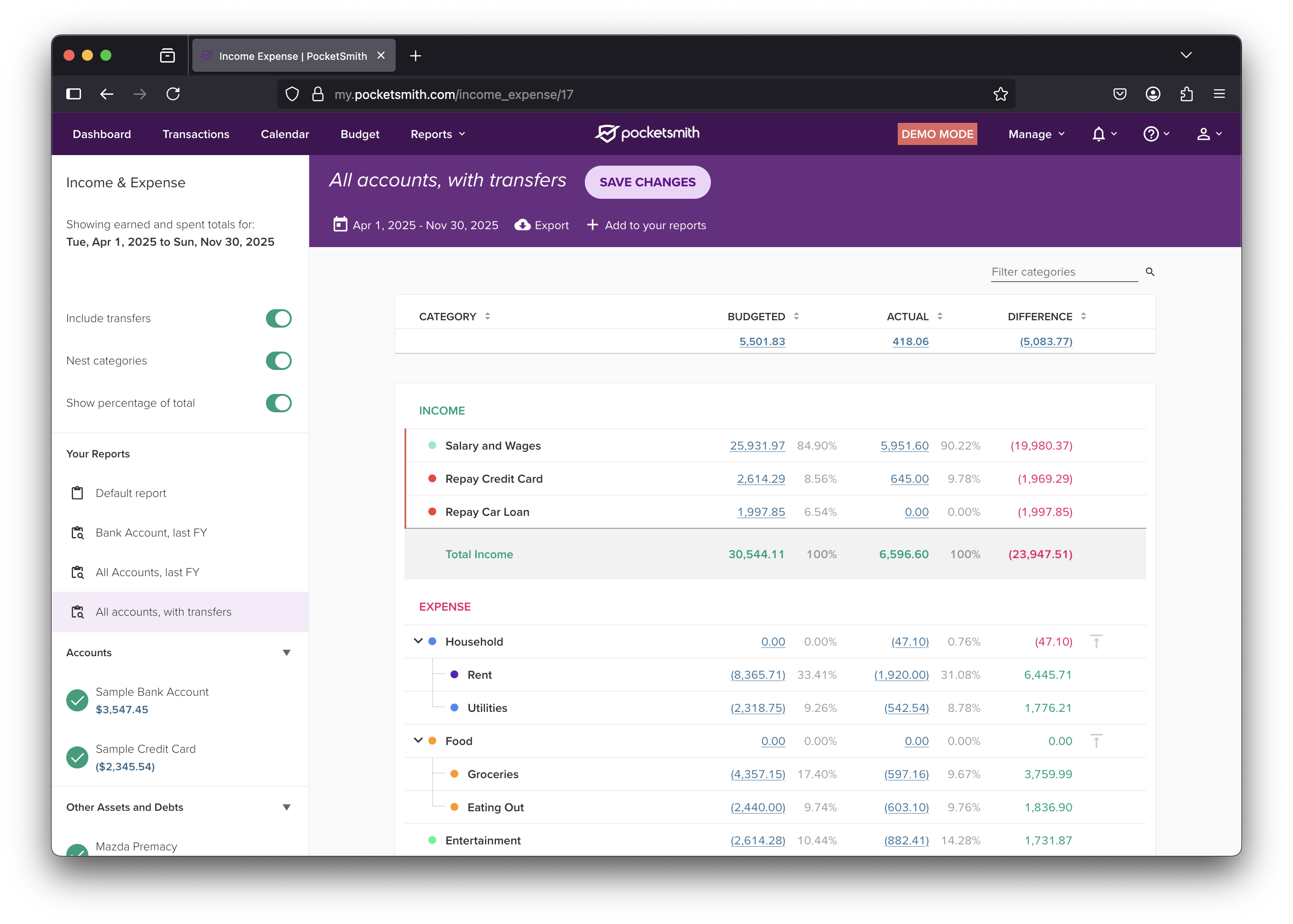Collapse the Household category chevron

(418, 641)
